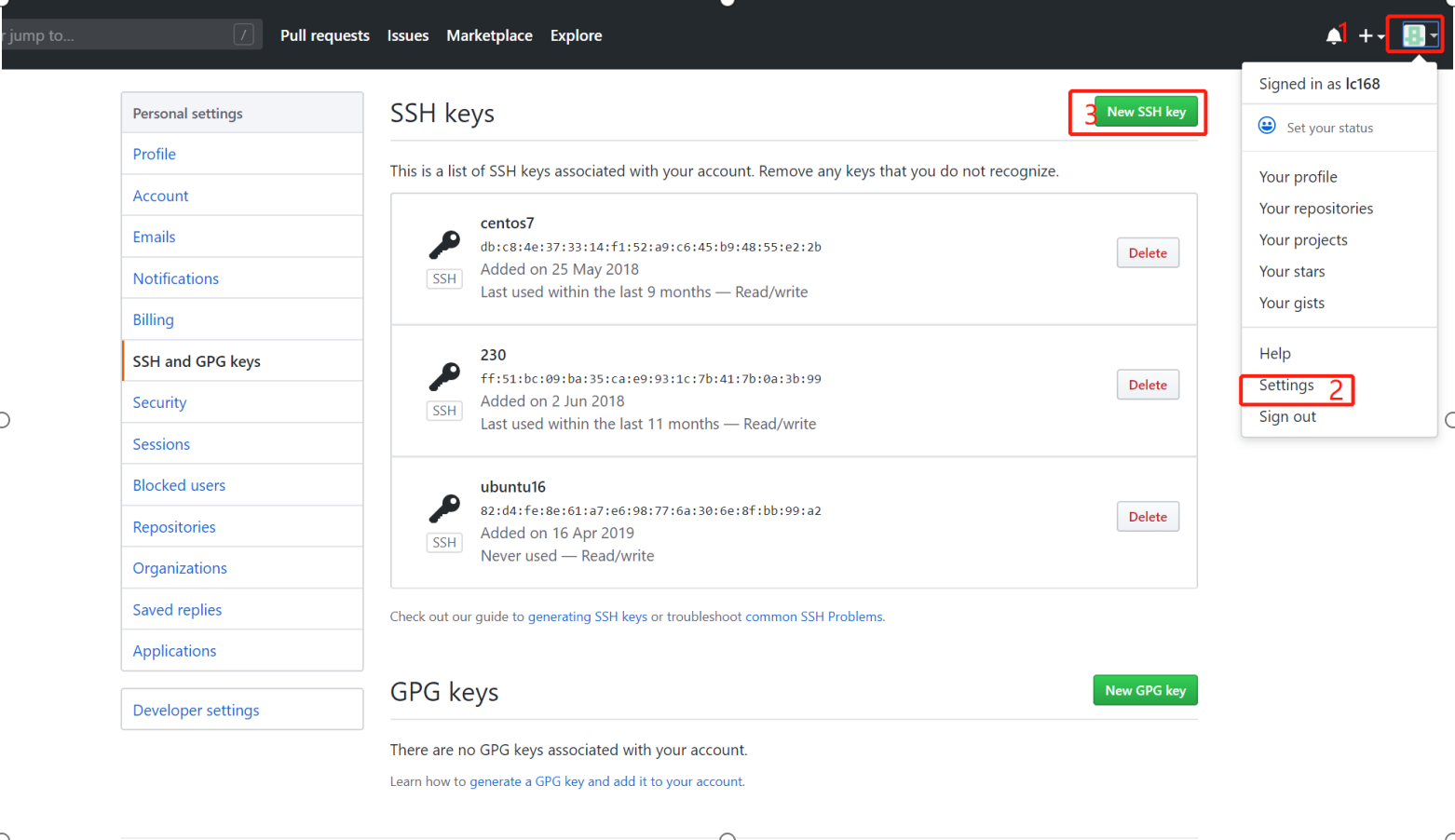Open the generating SSH keys guide link
1455x840 pixels.
(x=588, y=616)
